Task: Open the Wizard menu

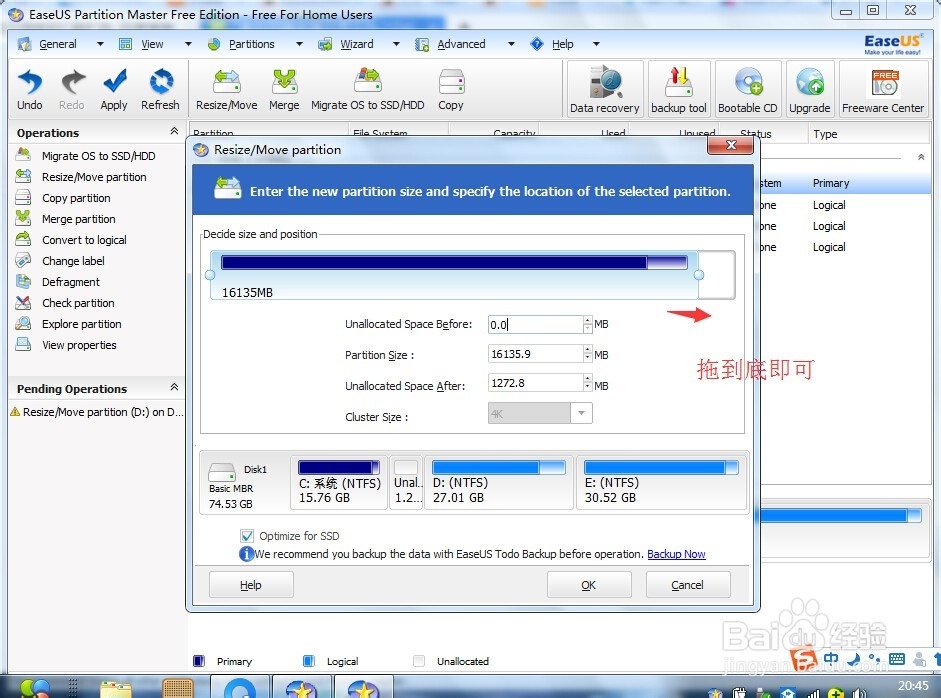Action: [x=356, y=44]
